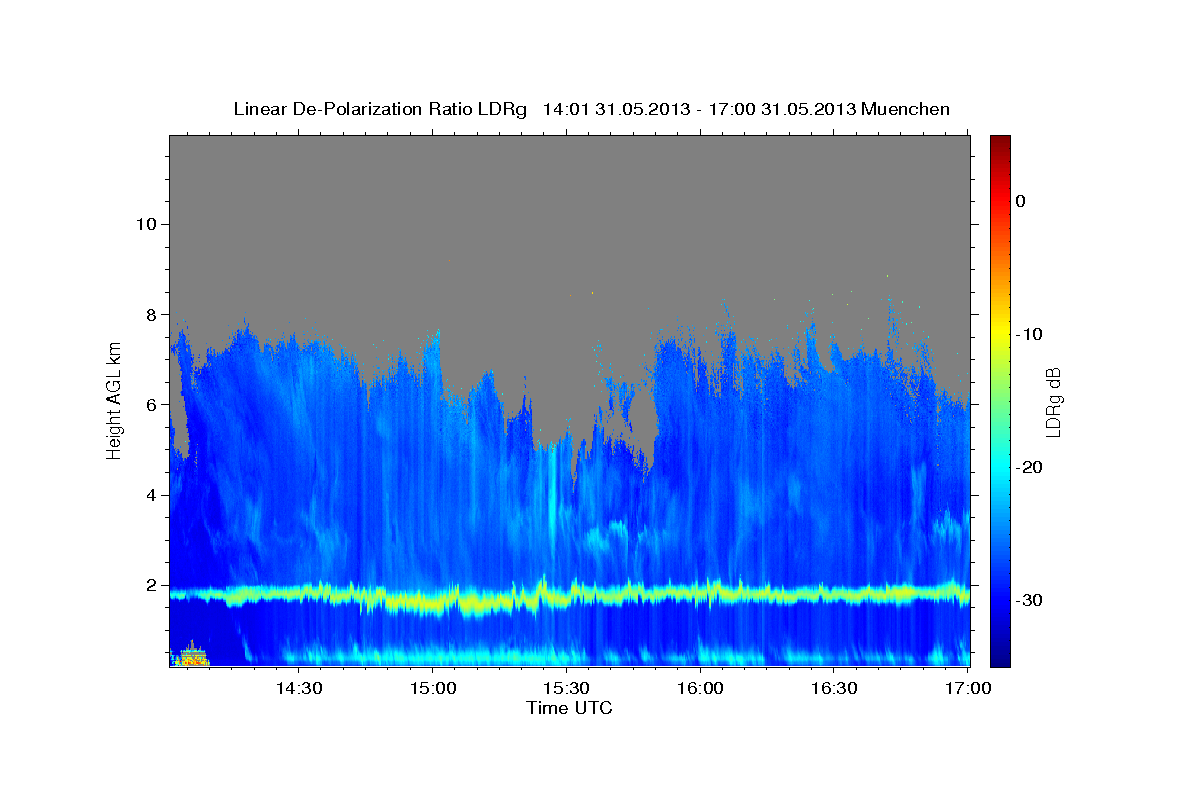Click the 15:30 time tick label
1200x800 pixels.
point(566,688)
